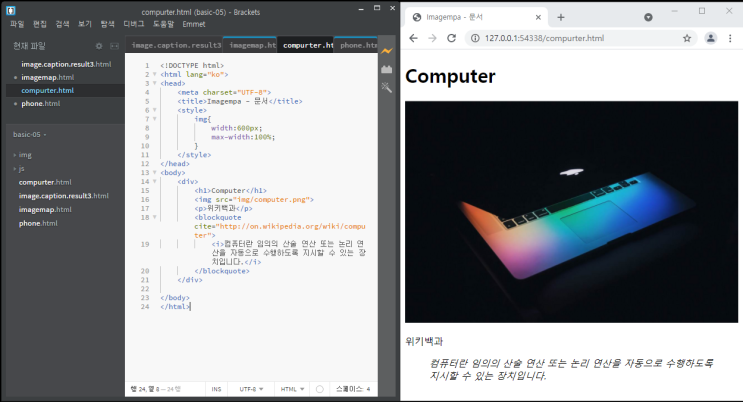
Task: Expand the img folder
Action: (x=22, y=155)
